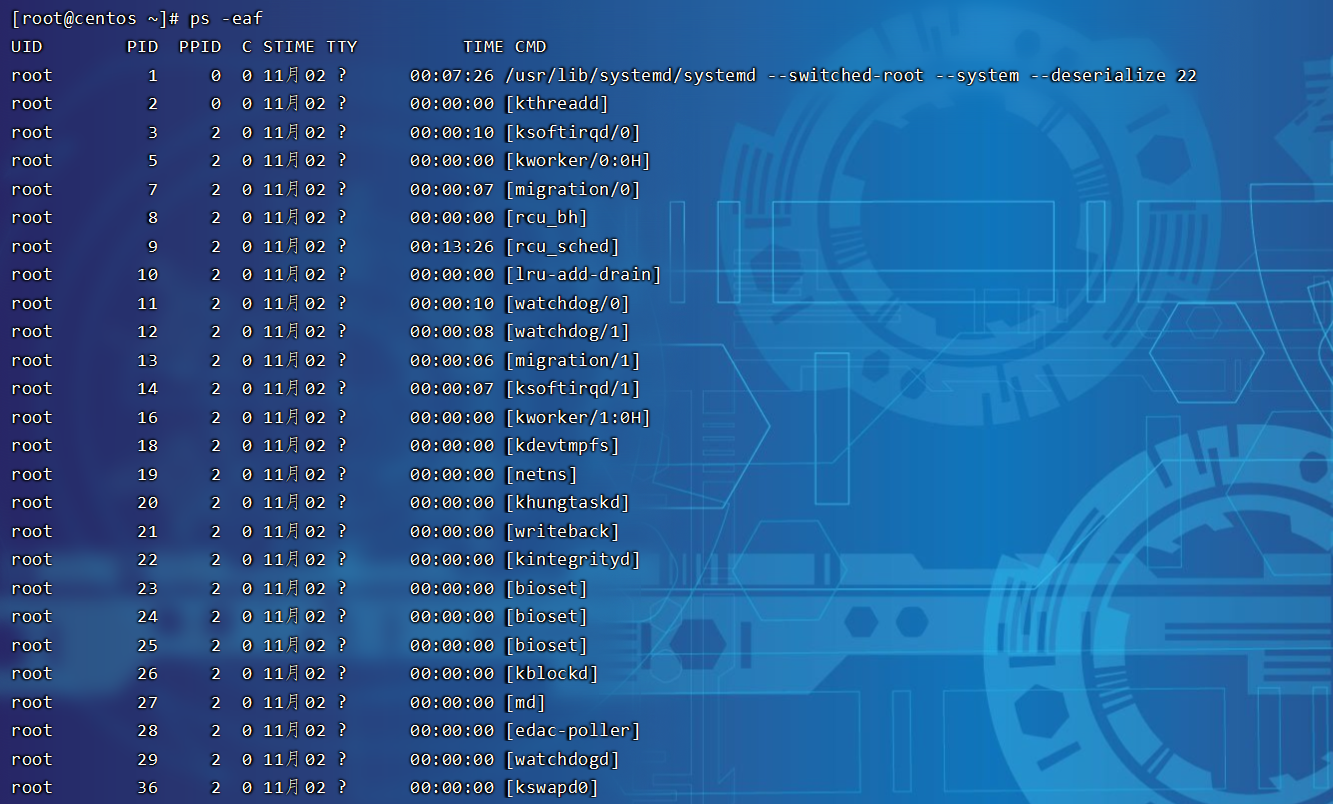Screen dimensions: 1333x804
Task: Click the [watchdog/0] process name
Action: coord(568,303)
